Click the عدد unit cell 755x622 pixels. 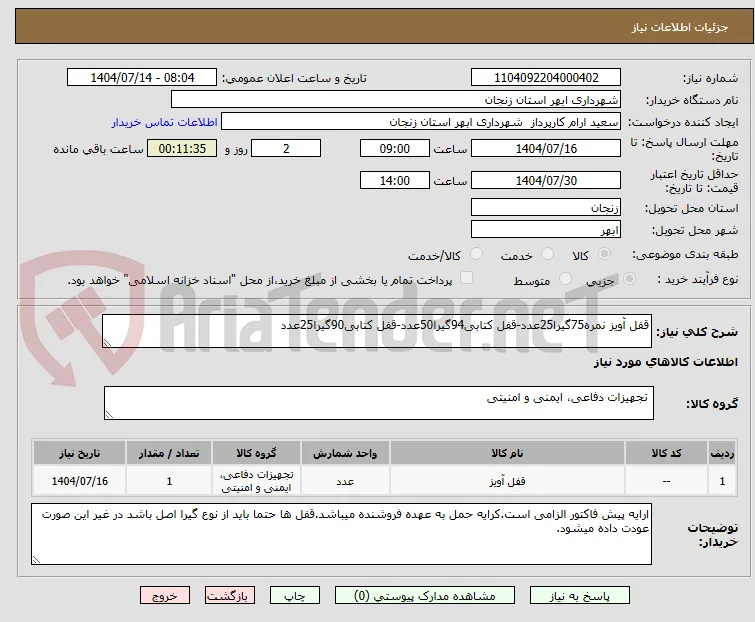[345, 481]
